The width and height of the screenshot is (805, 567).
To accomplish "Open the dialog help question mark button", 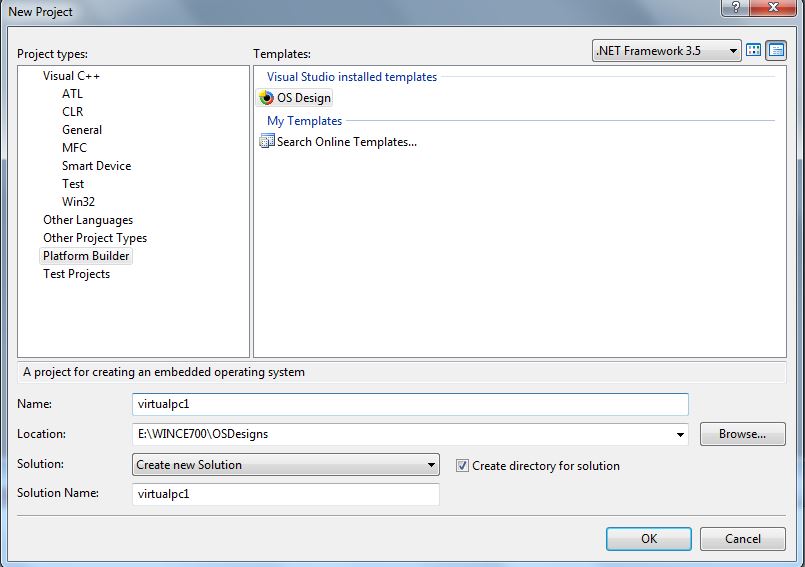I will tap(736, 8).
